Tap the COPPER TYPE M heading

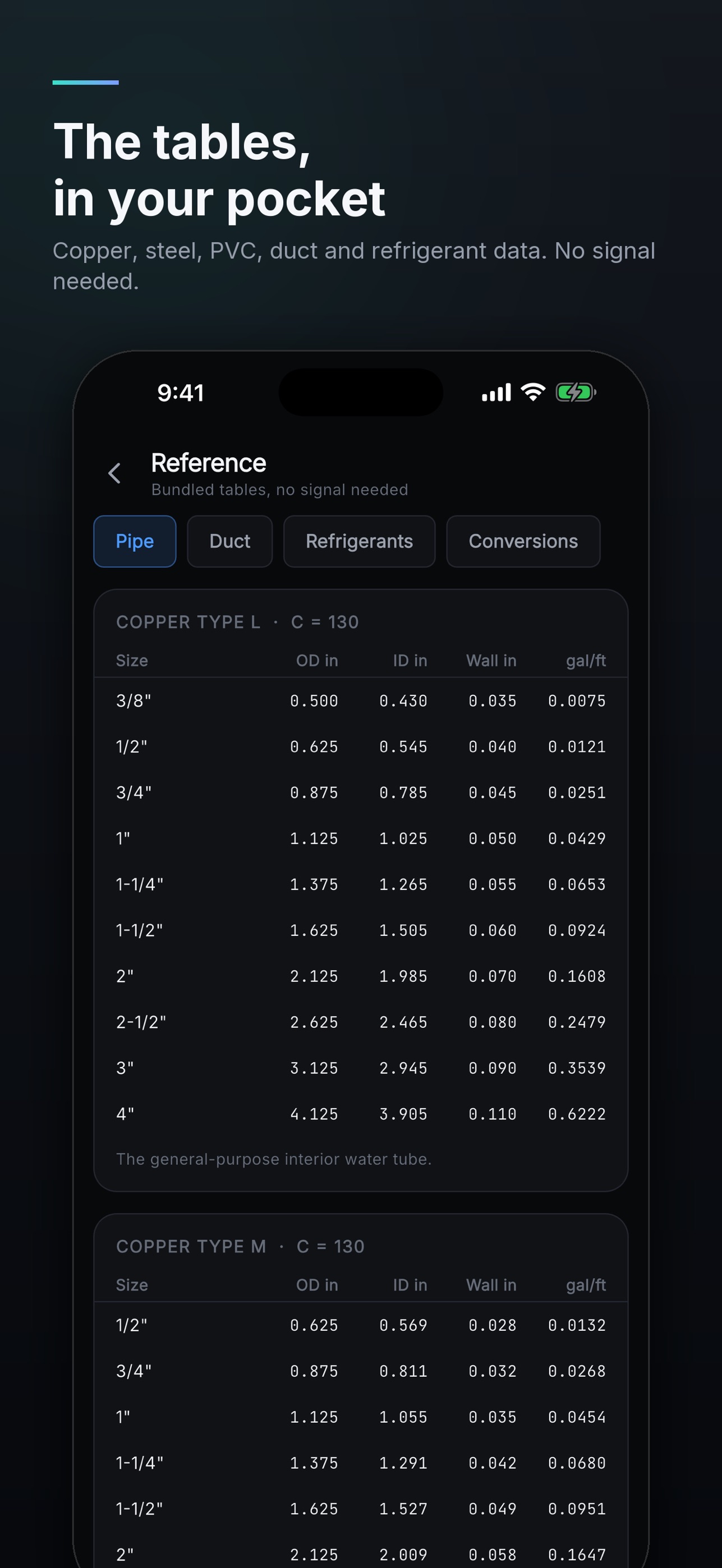tap(191, 1247)
